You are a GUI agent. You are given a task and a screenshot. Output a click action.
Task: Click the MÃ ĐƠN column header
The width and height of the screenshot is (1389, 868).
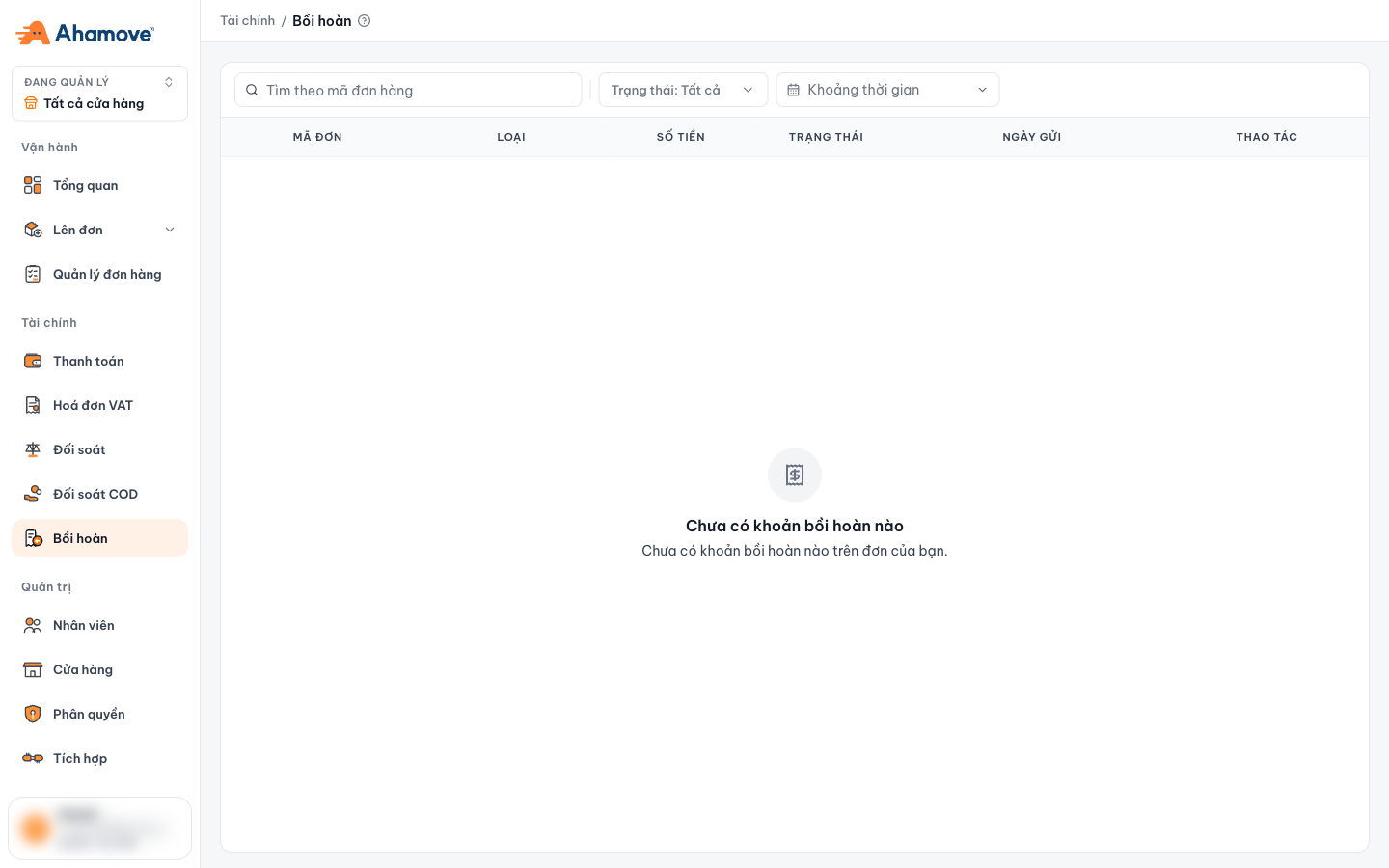point(317,137)
